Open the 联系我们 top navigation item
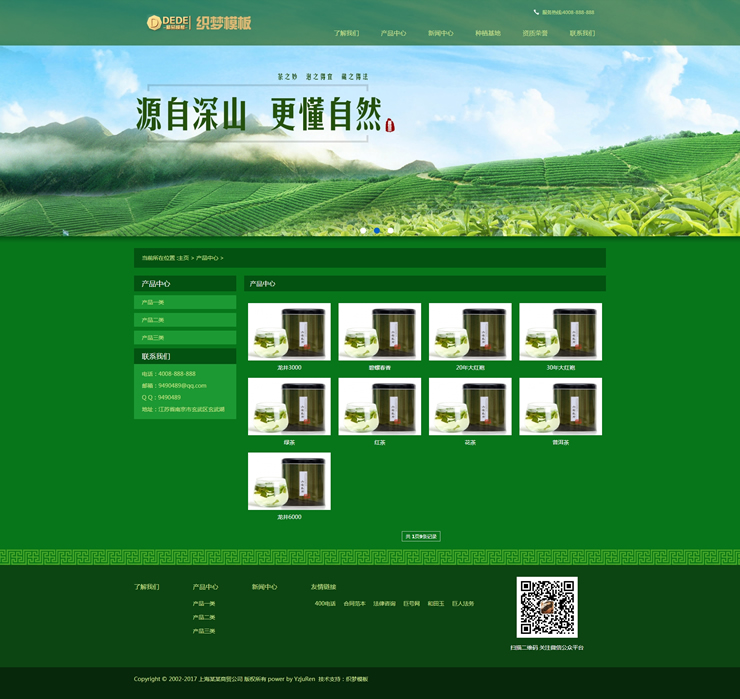Image resolution: width=740 pixels, height=699 pixels. pos(582,33)
